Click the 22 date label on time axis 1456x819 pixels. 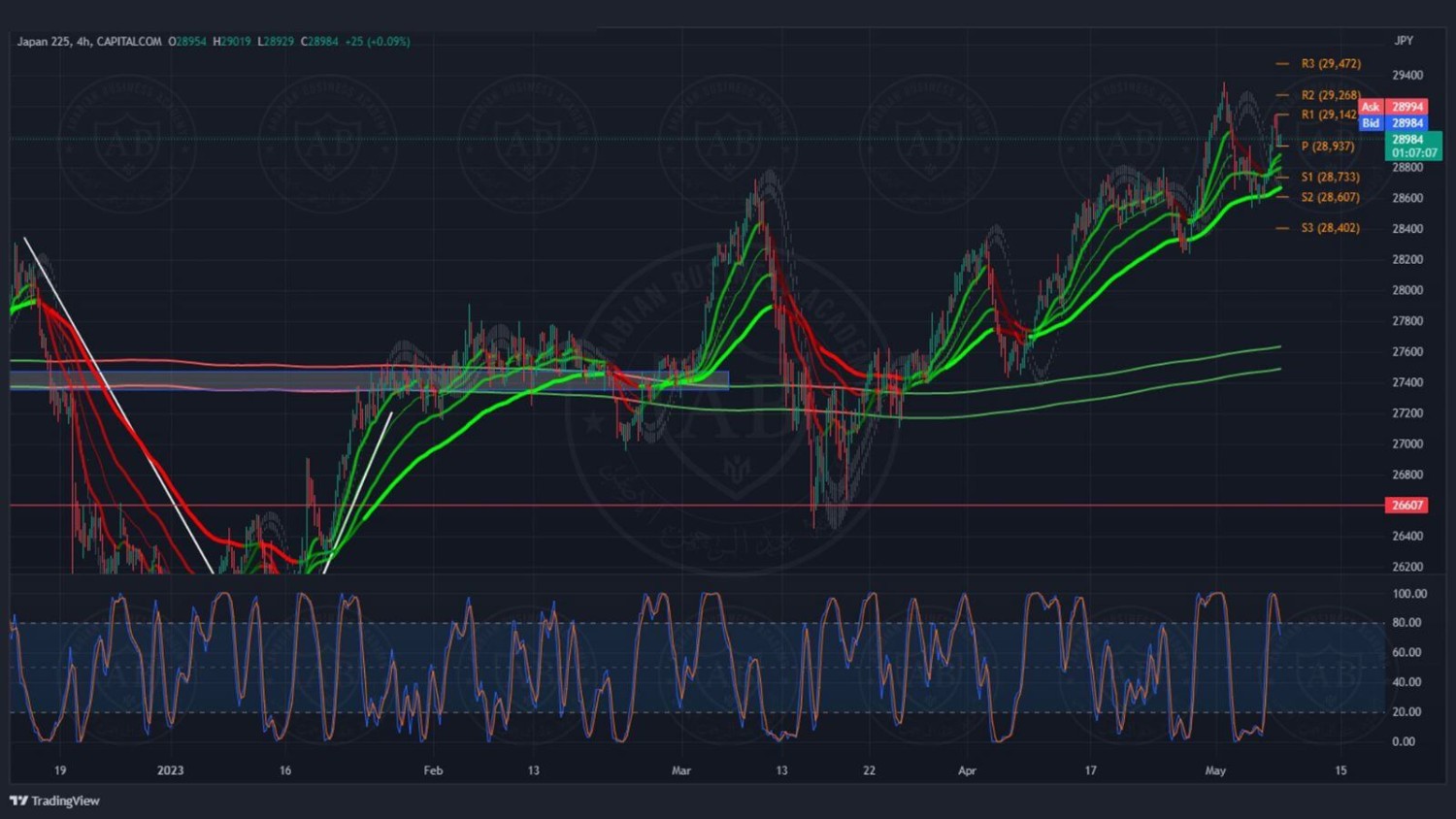[869, 770]
